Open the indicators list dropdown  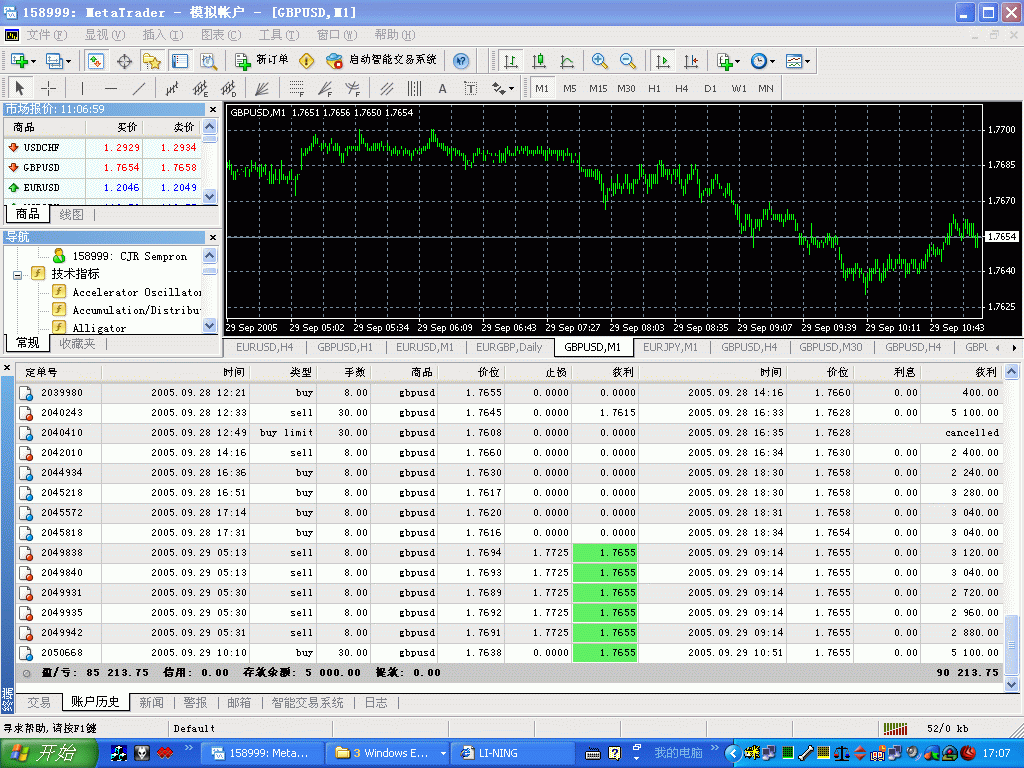pyautogui.click(x=728, y=61)
